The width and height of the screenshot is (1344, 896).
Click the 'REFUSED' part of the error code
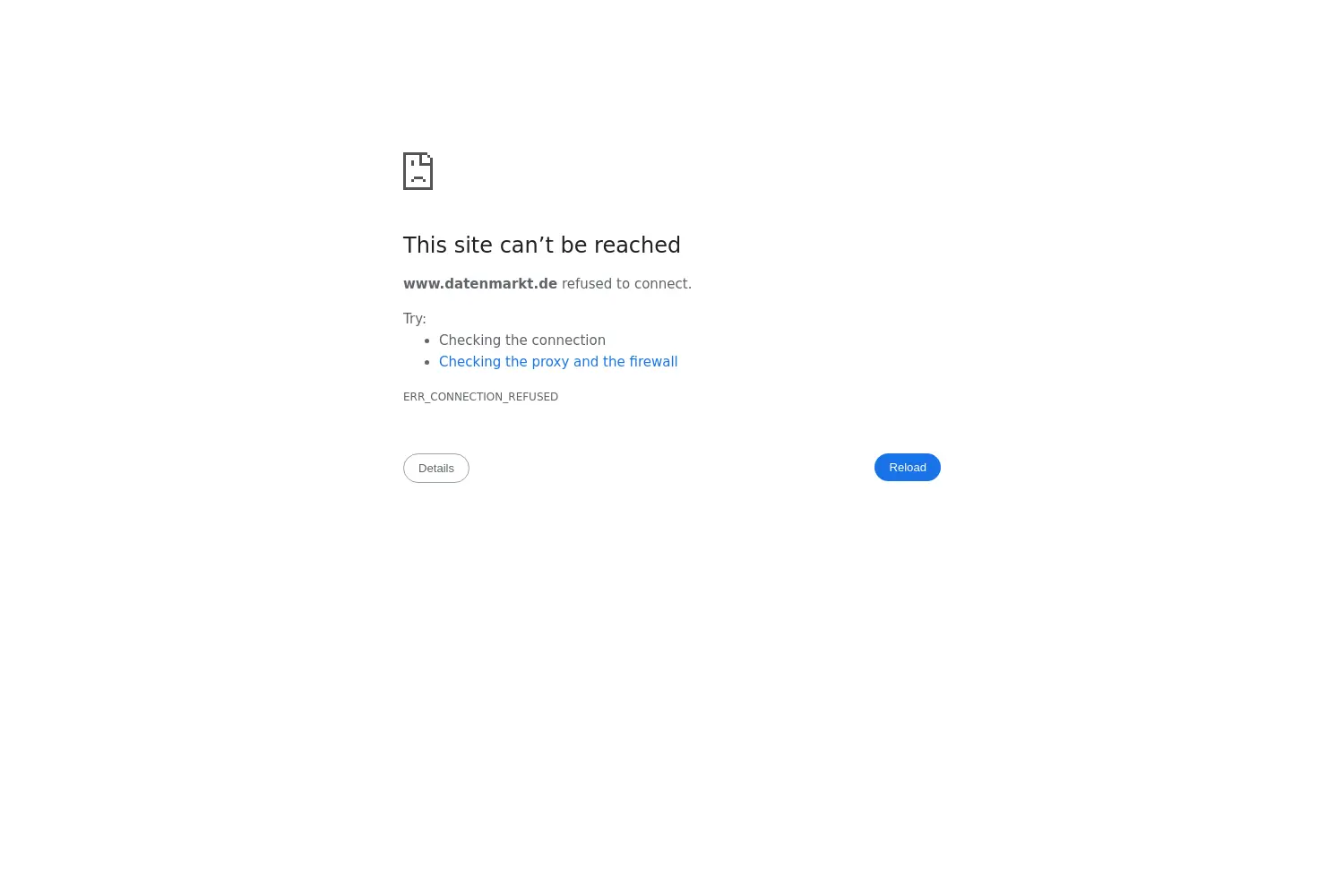pyautogui.click(x=533, y=397)
